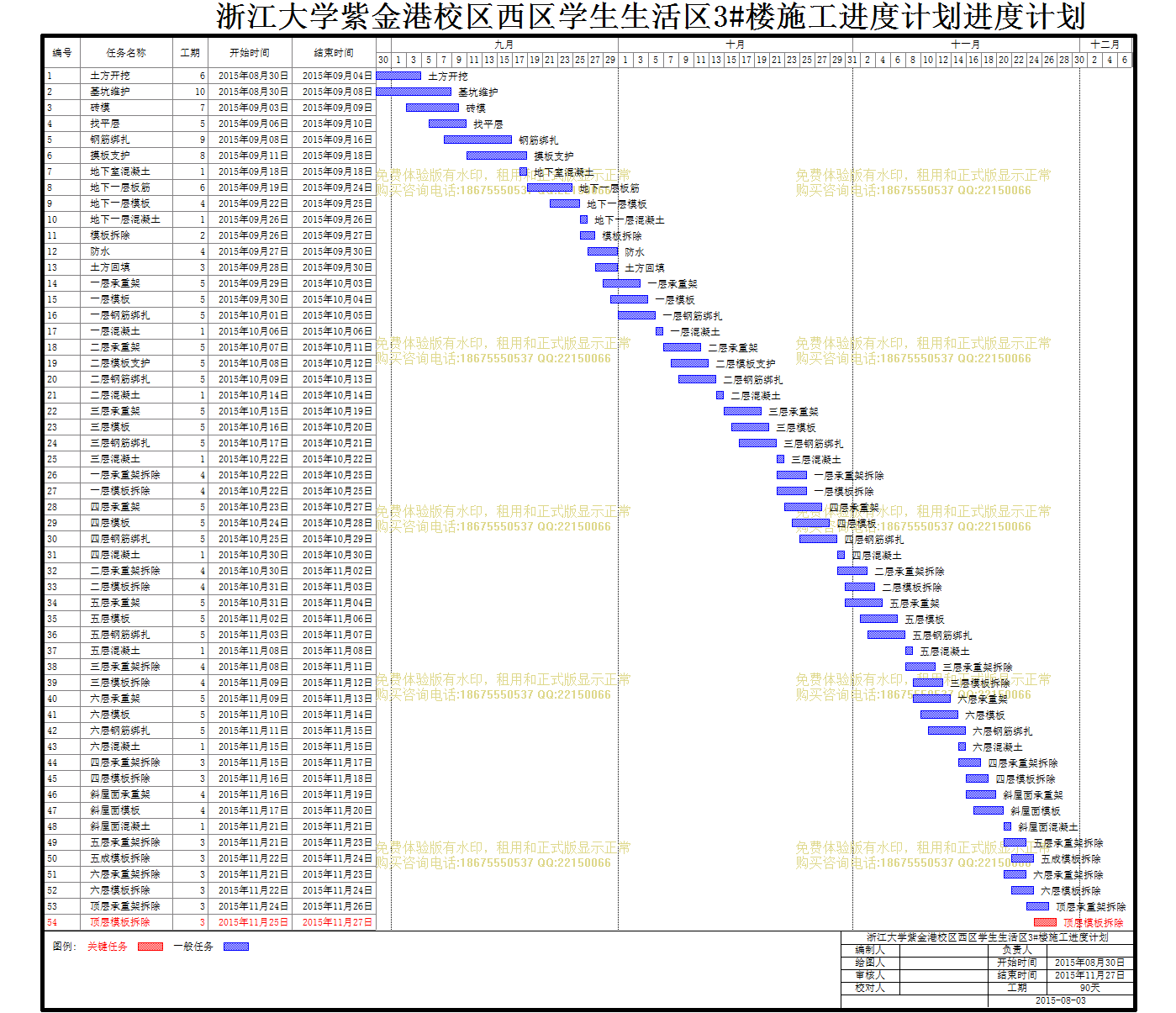Screen dimensions: 1176x1013
Task: Click the 任务名称 column header
Action: pyautogui.click(x=126, y=52)
